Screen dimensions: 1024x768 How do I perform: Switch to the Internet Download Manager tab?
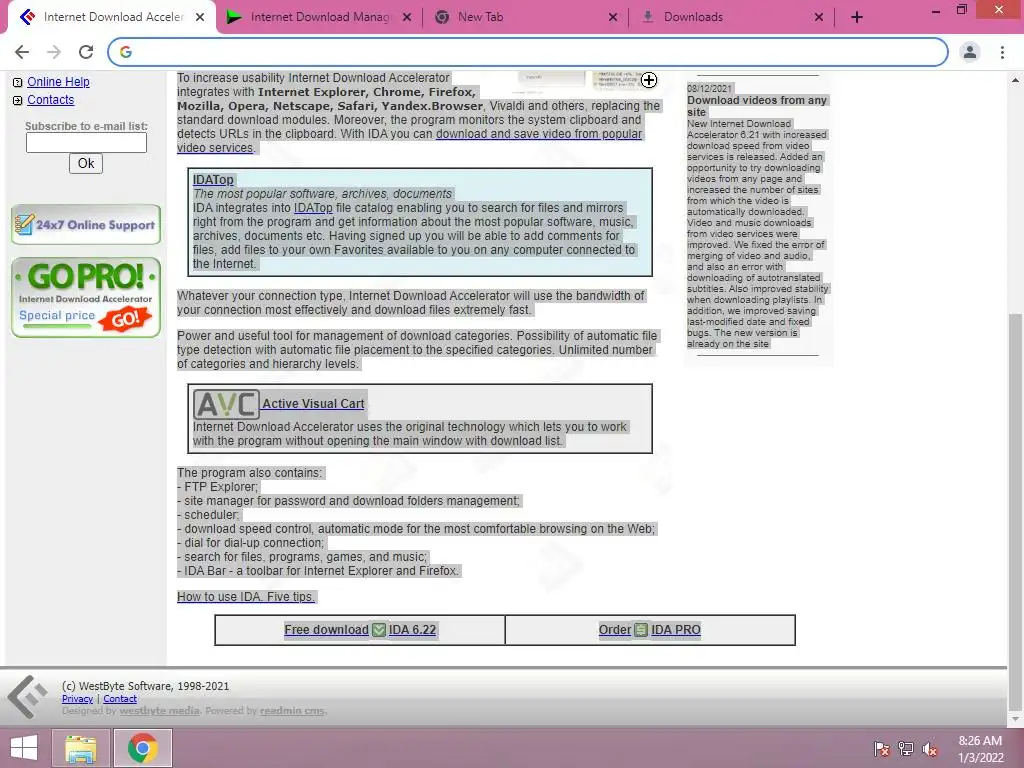(x=318, y=17)
